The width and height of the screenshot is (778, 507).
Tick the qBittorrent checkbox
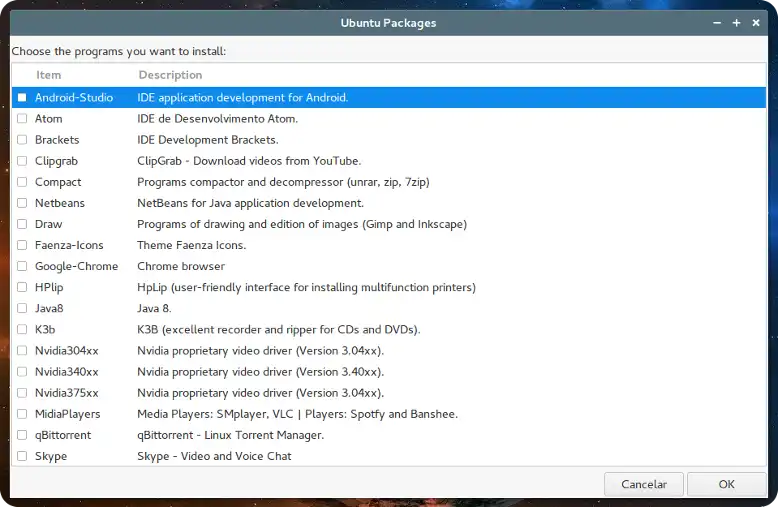[22, 435]
